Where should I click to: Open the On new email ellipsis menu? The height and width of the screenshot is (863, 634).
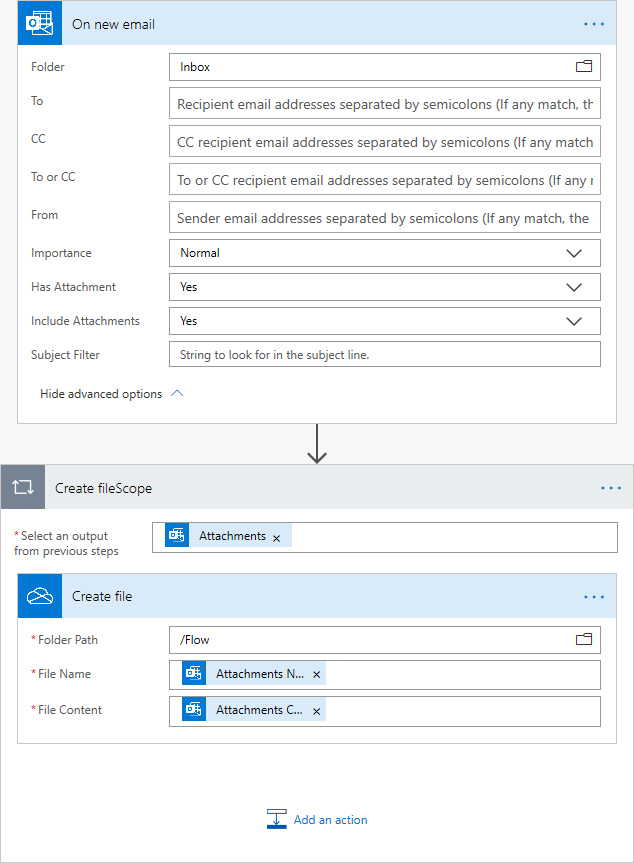pyautogui.click(x=594, y=23)
